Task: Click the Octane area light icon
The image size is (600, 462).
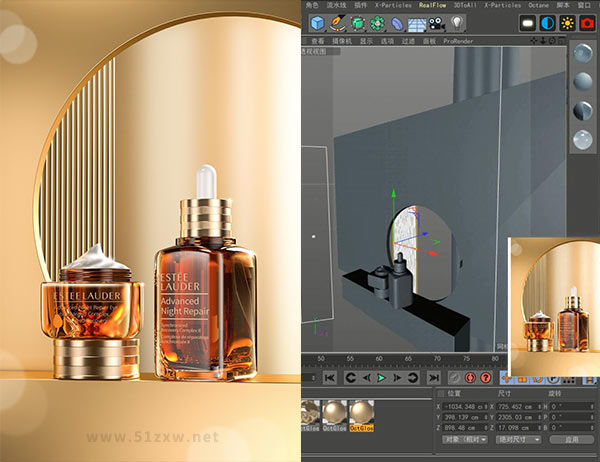Action: (x=528, y=23)
